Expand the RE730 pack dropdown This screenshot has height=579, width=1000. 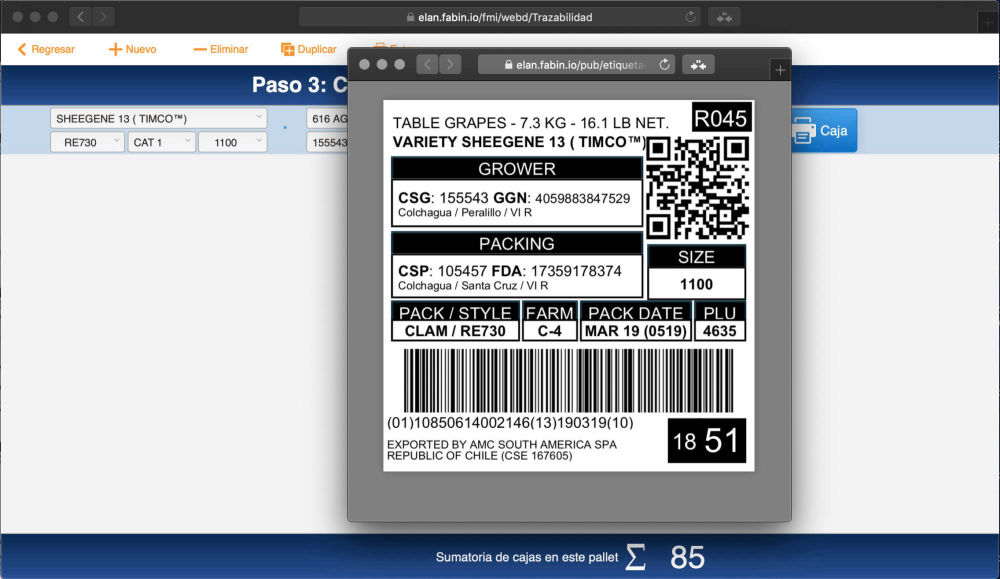(x=87, y=142)
